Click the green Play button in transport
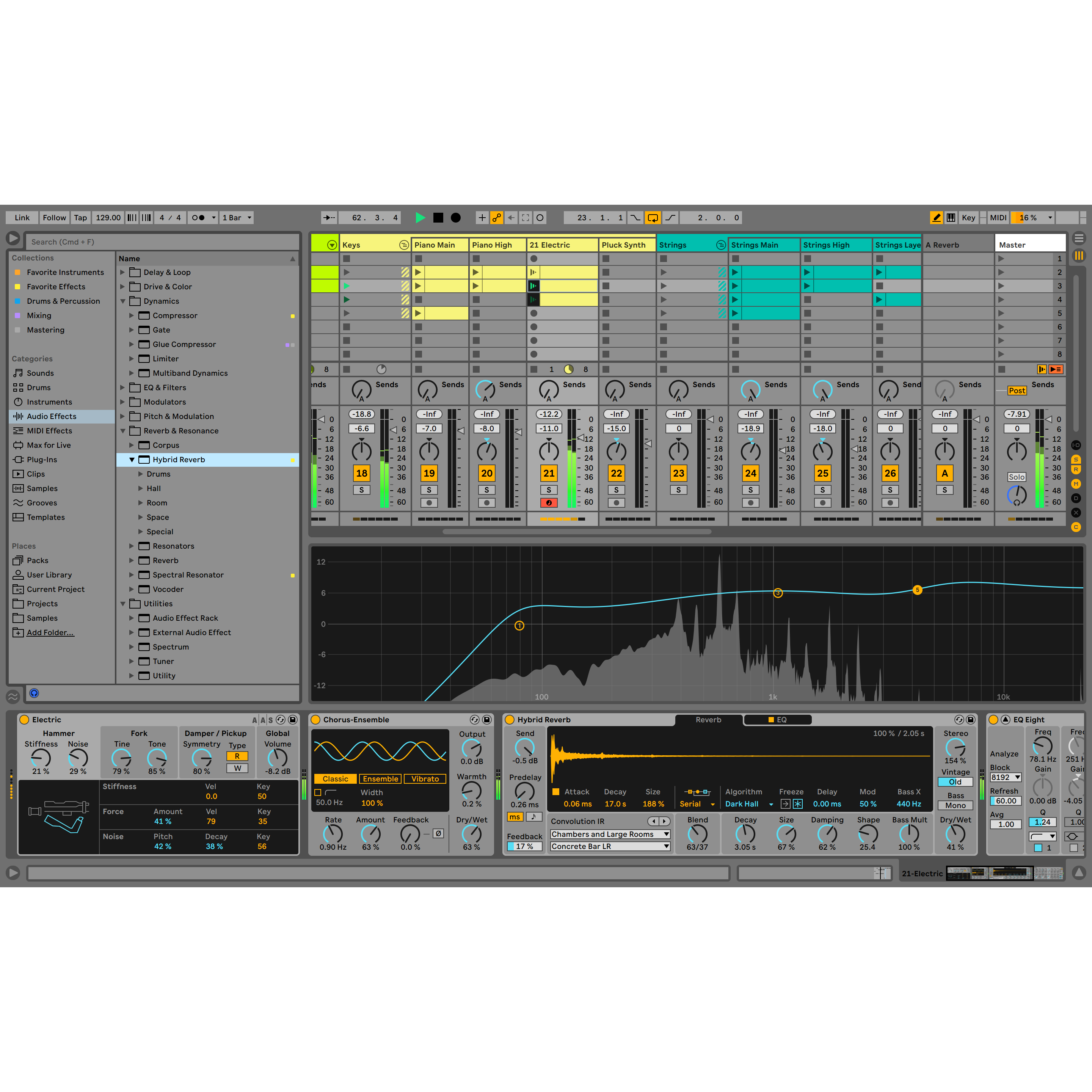 [420, 218]
